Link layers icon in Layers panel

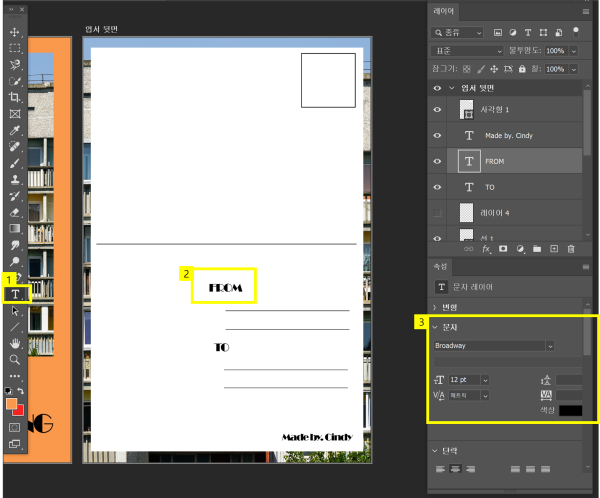pyautogui.click(x=468, y=249)
